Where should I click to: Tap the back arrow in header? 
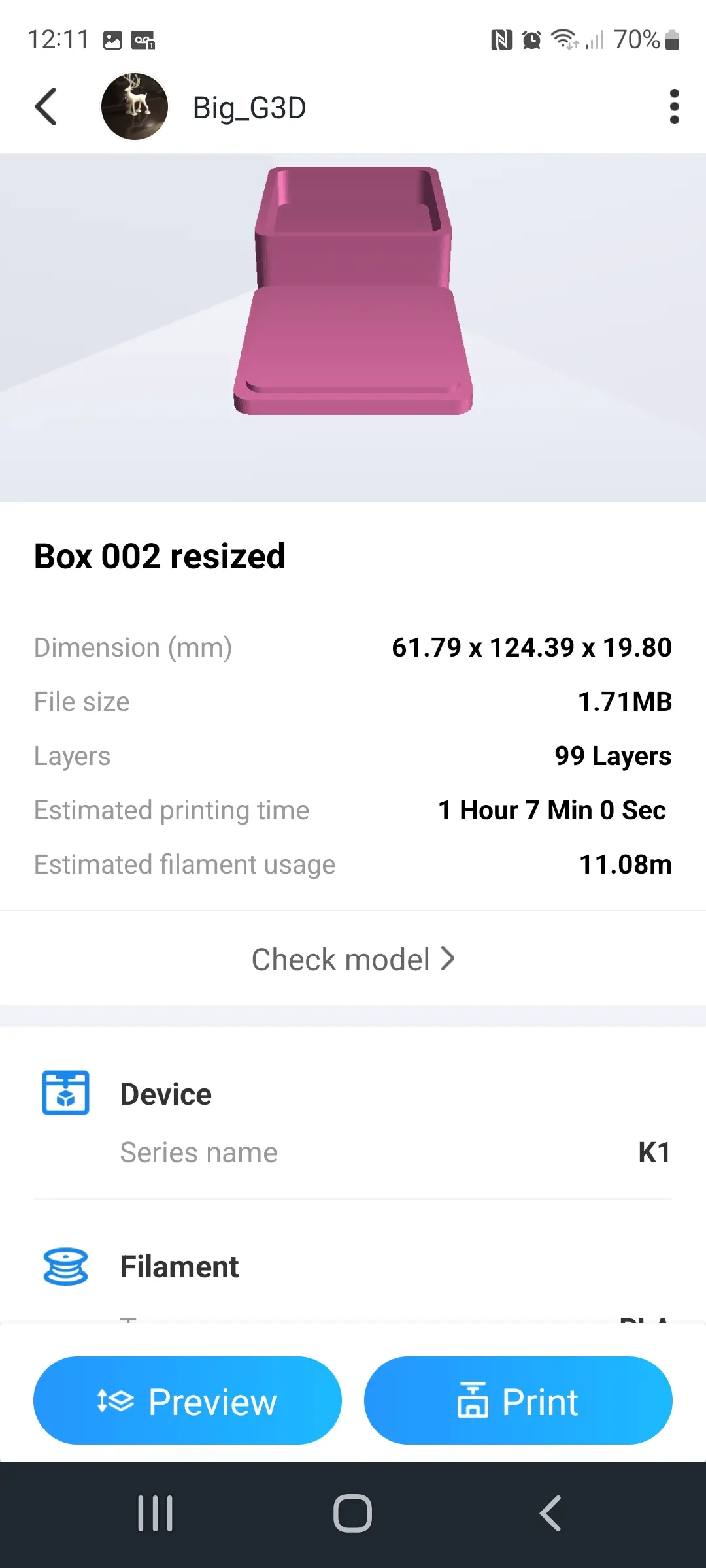[x=46, y=106]
